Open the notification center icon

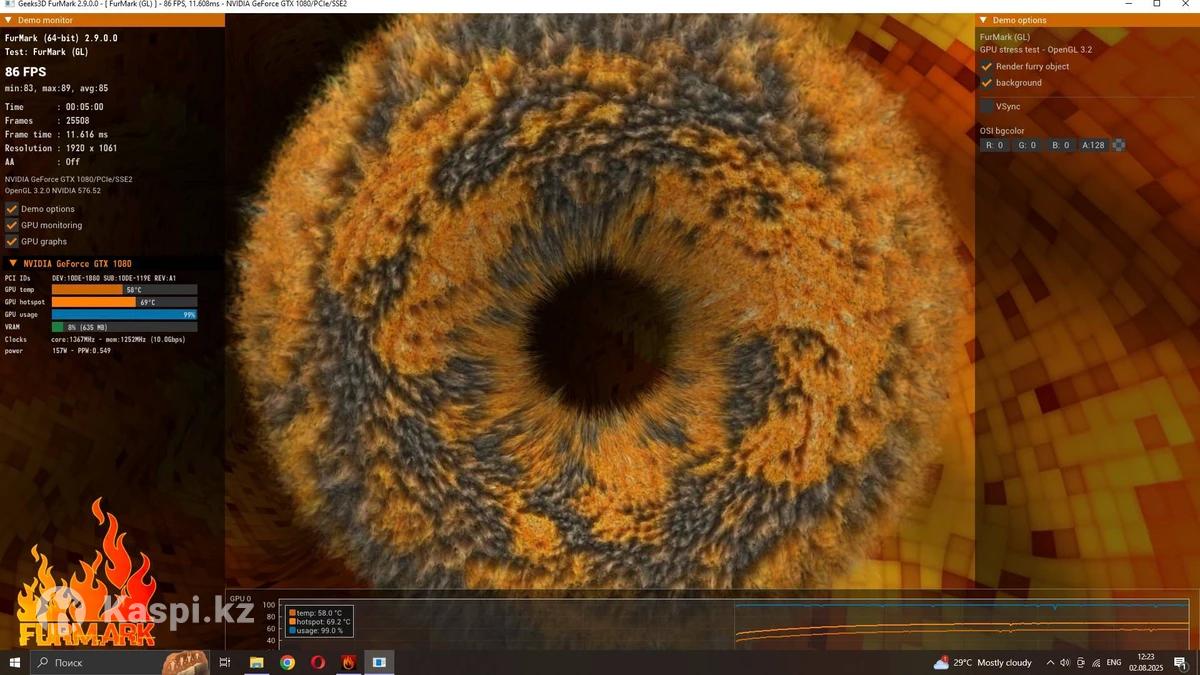pyautogui.click(x=1182, y=662)
